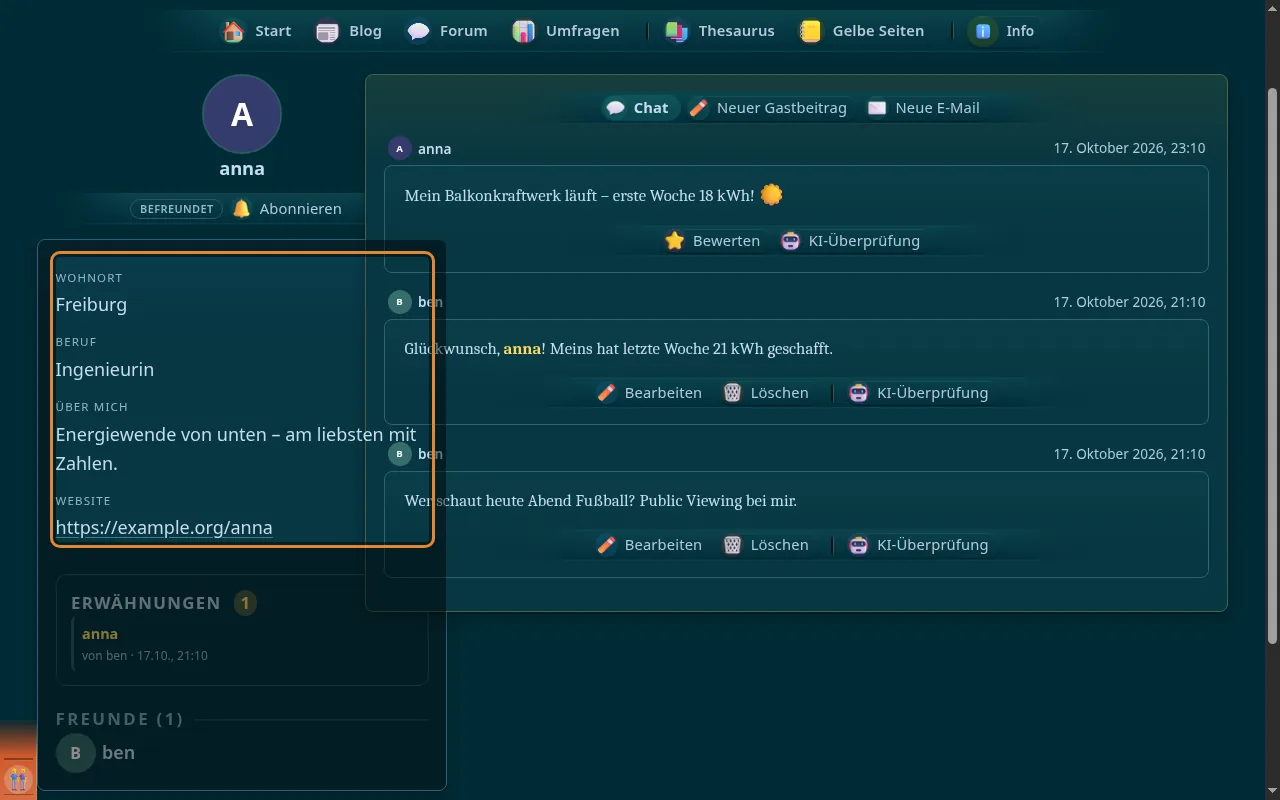1280x800 pixels.
Task: Rate anna's Balkonkraftwerk post with the Bewerten star
Action: pyautogui.click(x=713, y=241)
